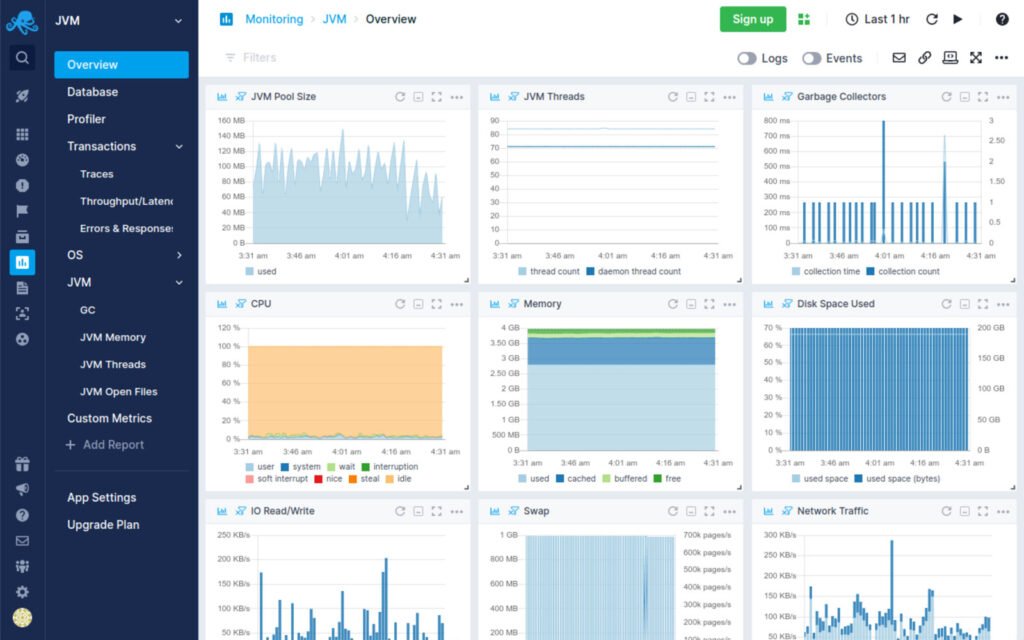Screen dimensions: 1024x640
Task: Click the email report envelope icon
Action: pyautogui.click(x=901, y=58)
